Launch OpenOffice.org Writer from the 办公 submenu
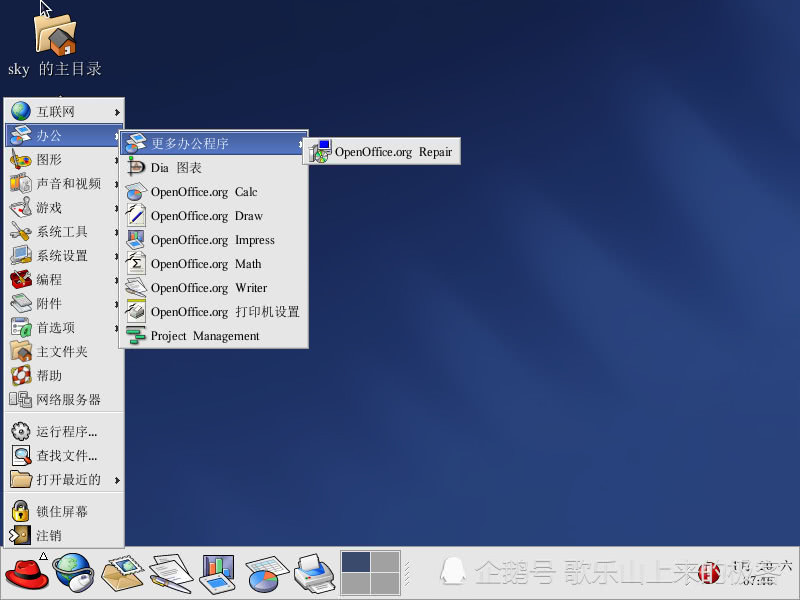 point(214,288)
